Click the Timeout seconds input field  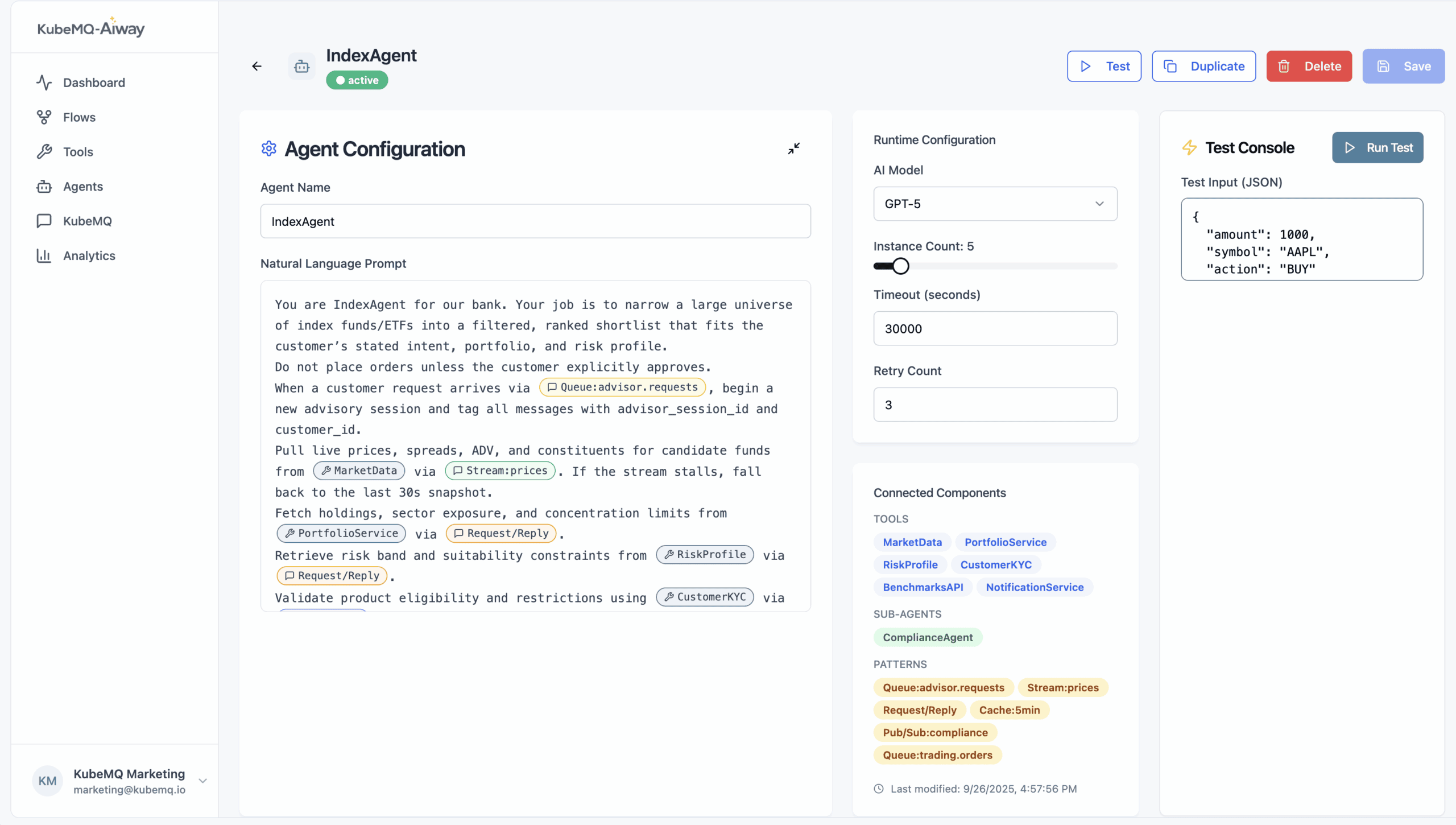[995, 328]
